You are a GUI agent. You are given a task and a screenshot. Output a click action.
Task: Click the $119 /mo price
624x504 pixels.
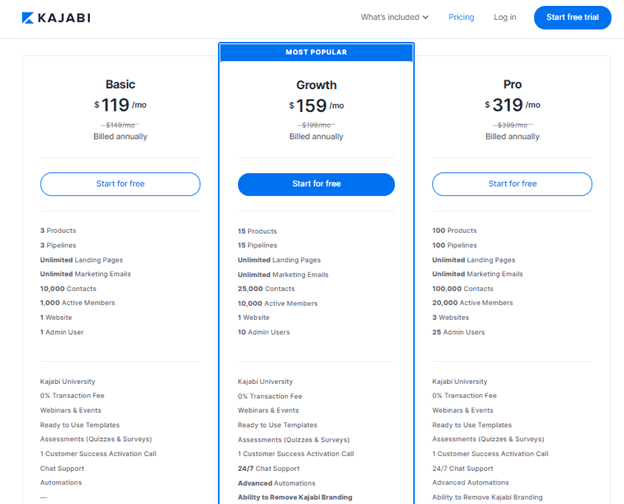click(120, 105)
